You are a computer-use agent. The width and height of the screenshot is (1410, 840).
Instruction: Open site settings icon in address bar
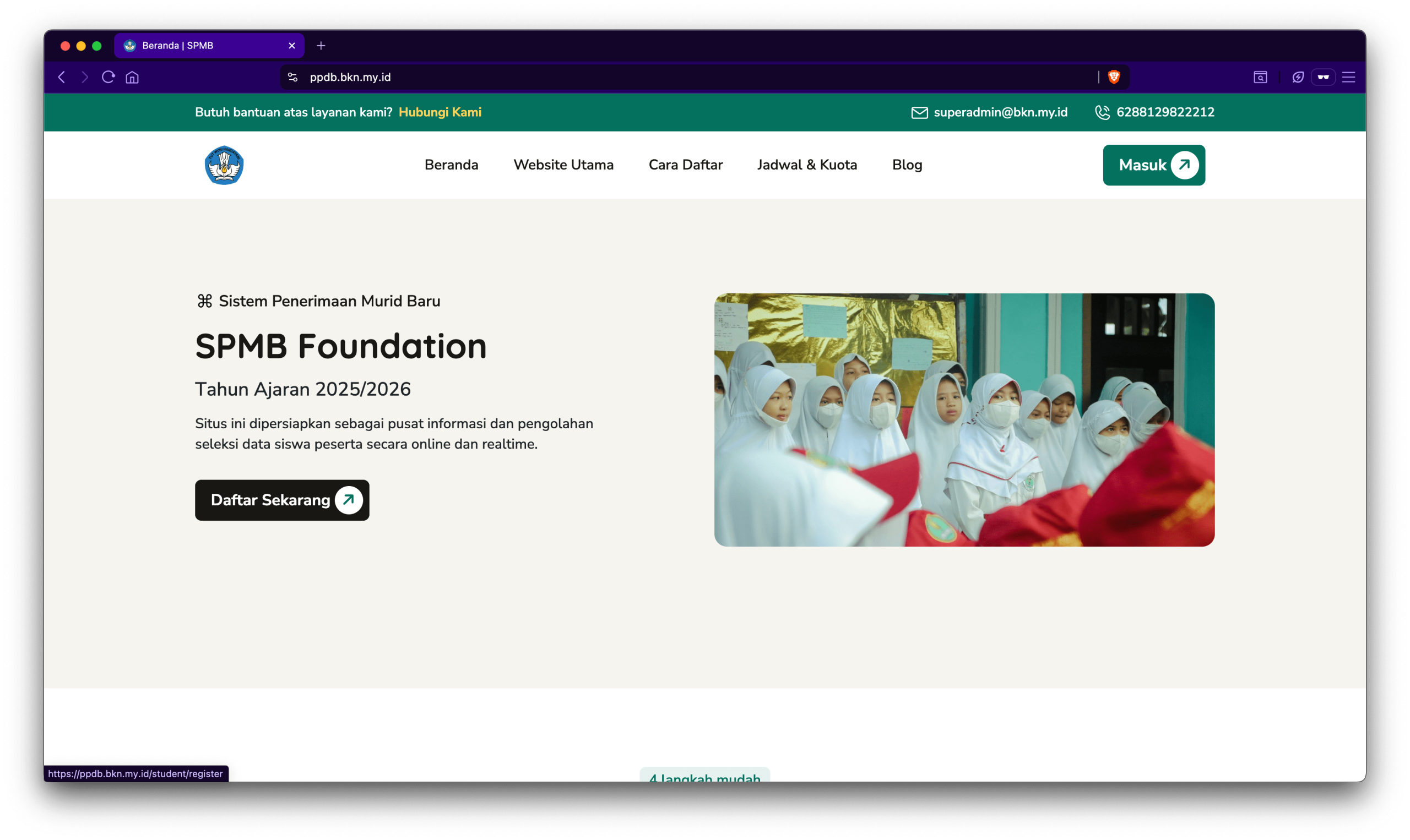pos(292,77)
